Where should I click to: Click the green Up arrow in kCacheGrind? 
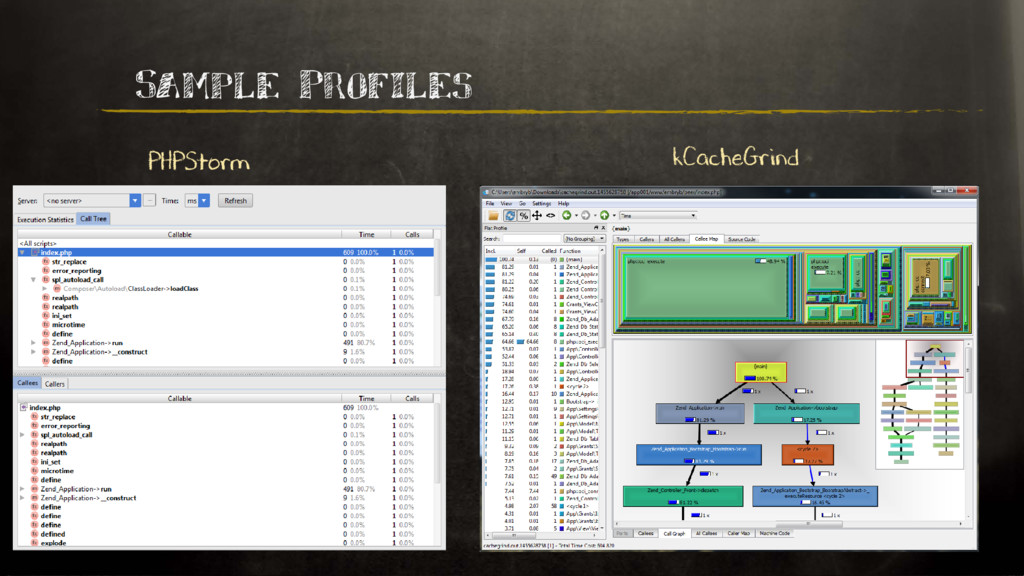pyautogui.click(x=604, y=216)
